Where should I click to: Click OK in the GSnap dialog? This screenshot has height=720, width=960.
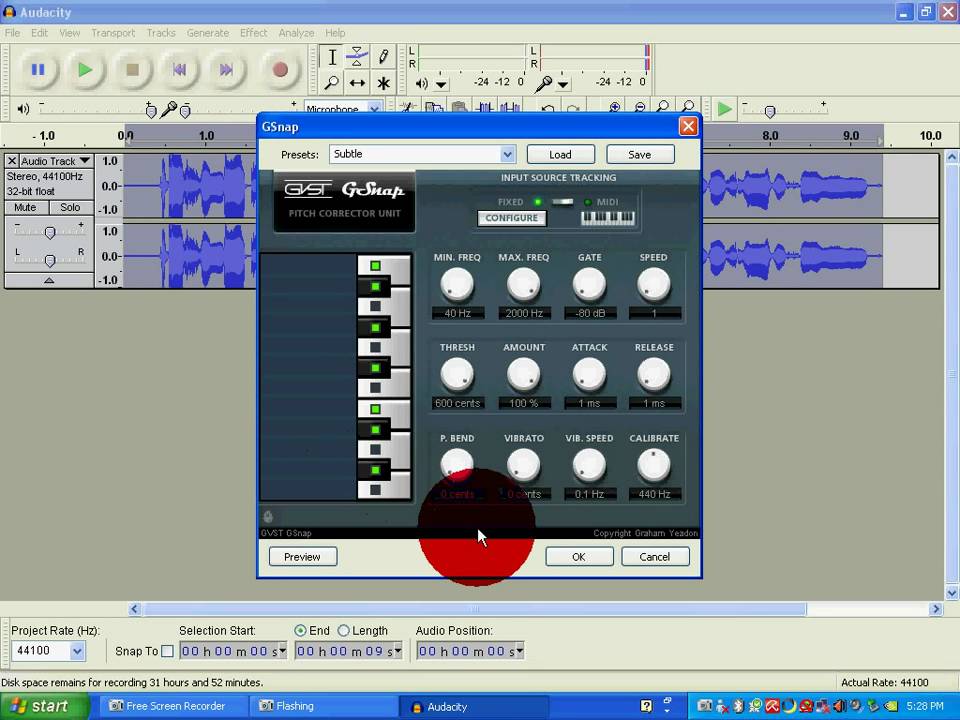tap(579, 557)
